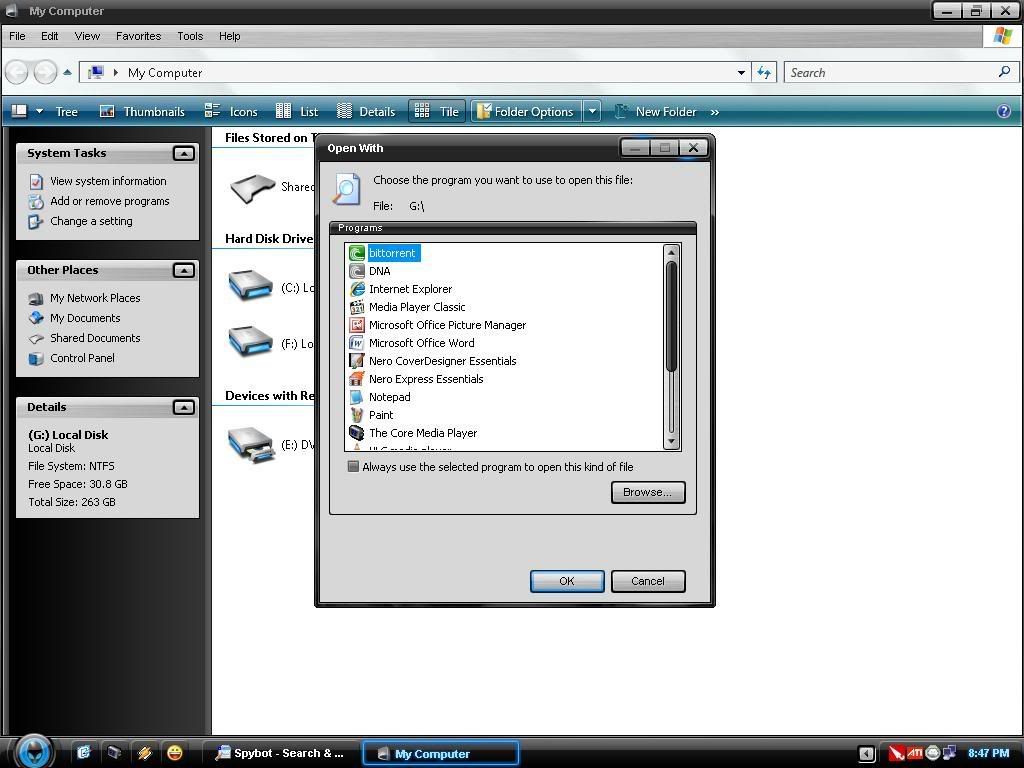Open the dropdown beside the first toolbar icon
The height and width of the screenshot is (768, 1024).
pyautogui.click(x=39, y=112)
